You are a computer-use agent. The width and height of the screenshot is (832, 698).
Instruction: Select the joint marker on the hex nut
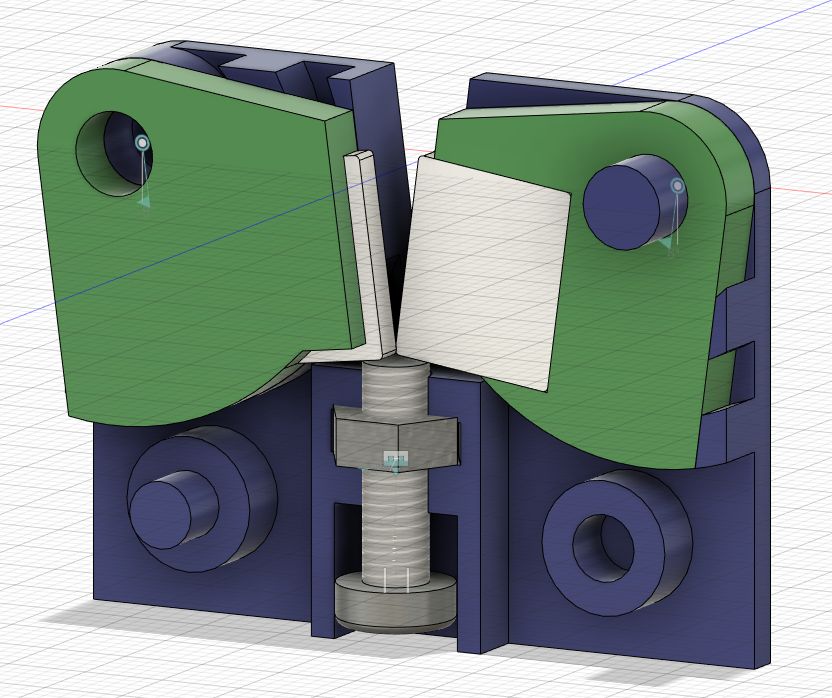396,459
